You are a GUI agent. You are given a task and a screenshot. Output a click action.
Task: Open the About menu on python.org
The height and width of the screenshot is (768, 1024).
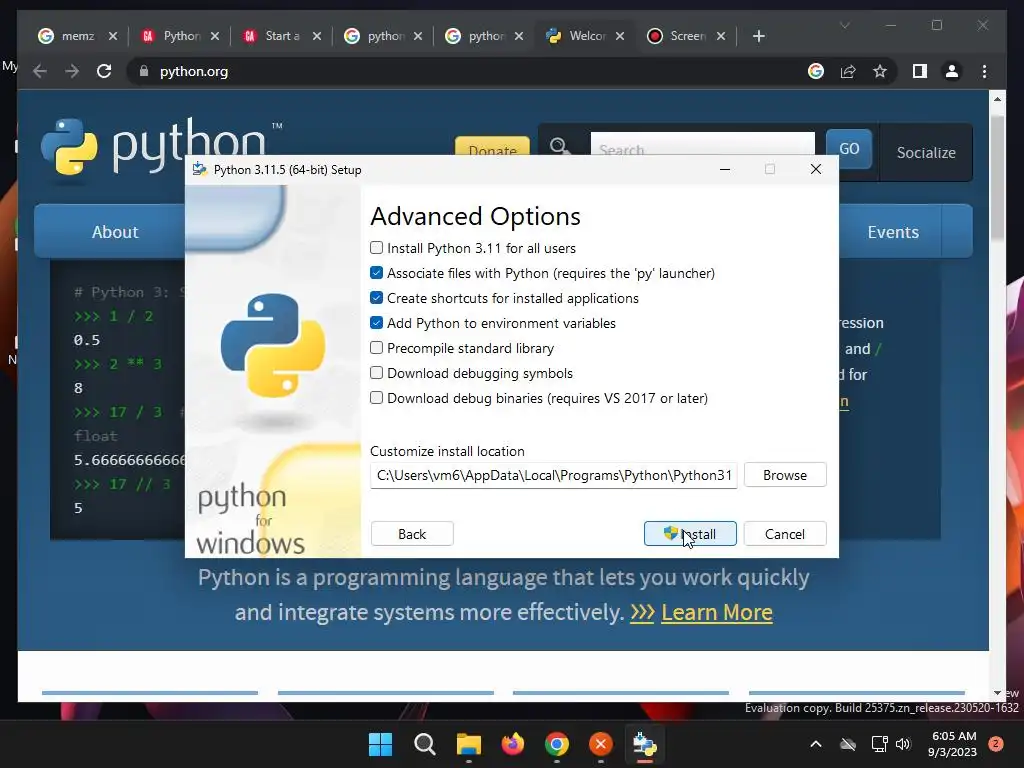tap(115, 232)
